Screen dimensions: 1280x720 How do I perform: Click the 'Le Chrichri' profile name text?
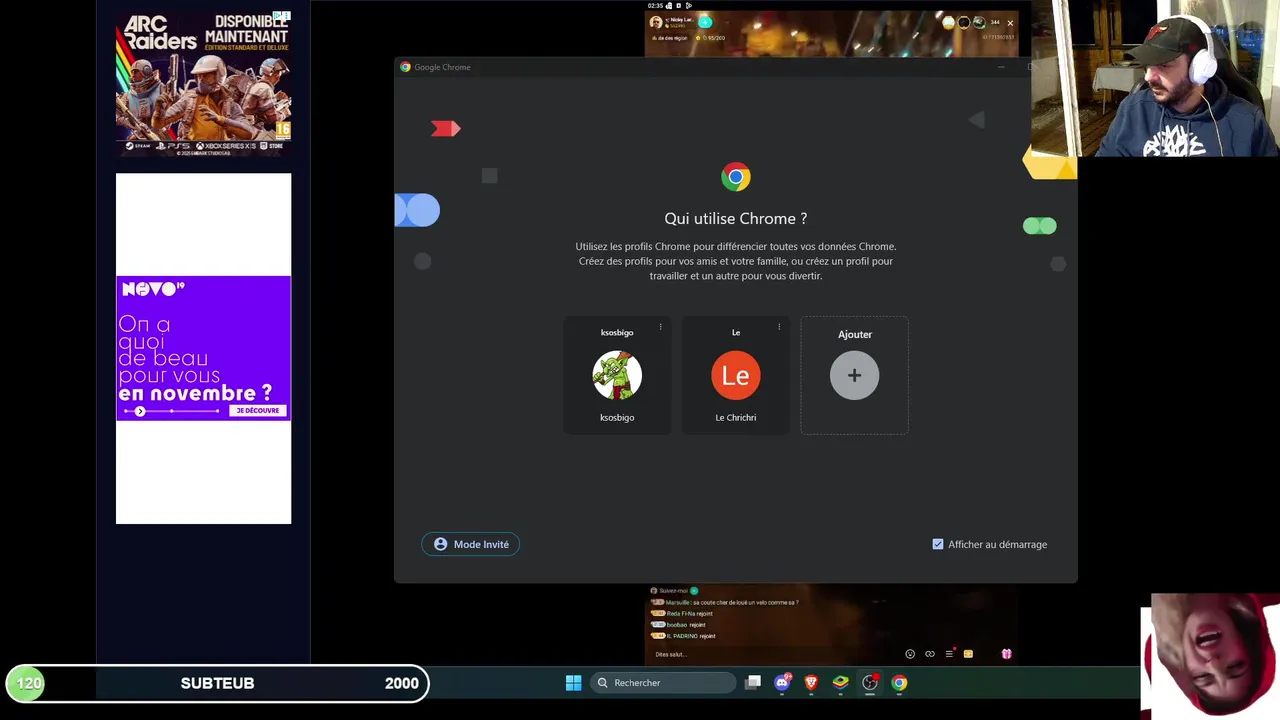[x=736, y=418]
